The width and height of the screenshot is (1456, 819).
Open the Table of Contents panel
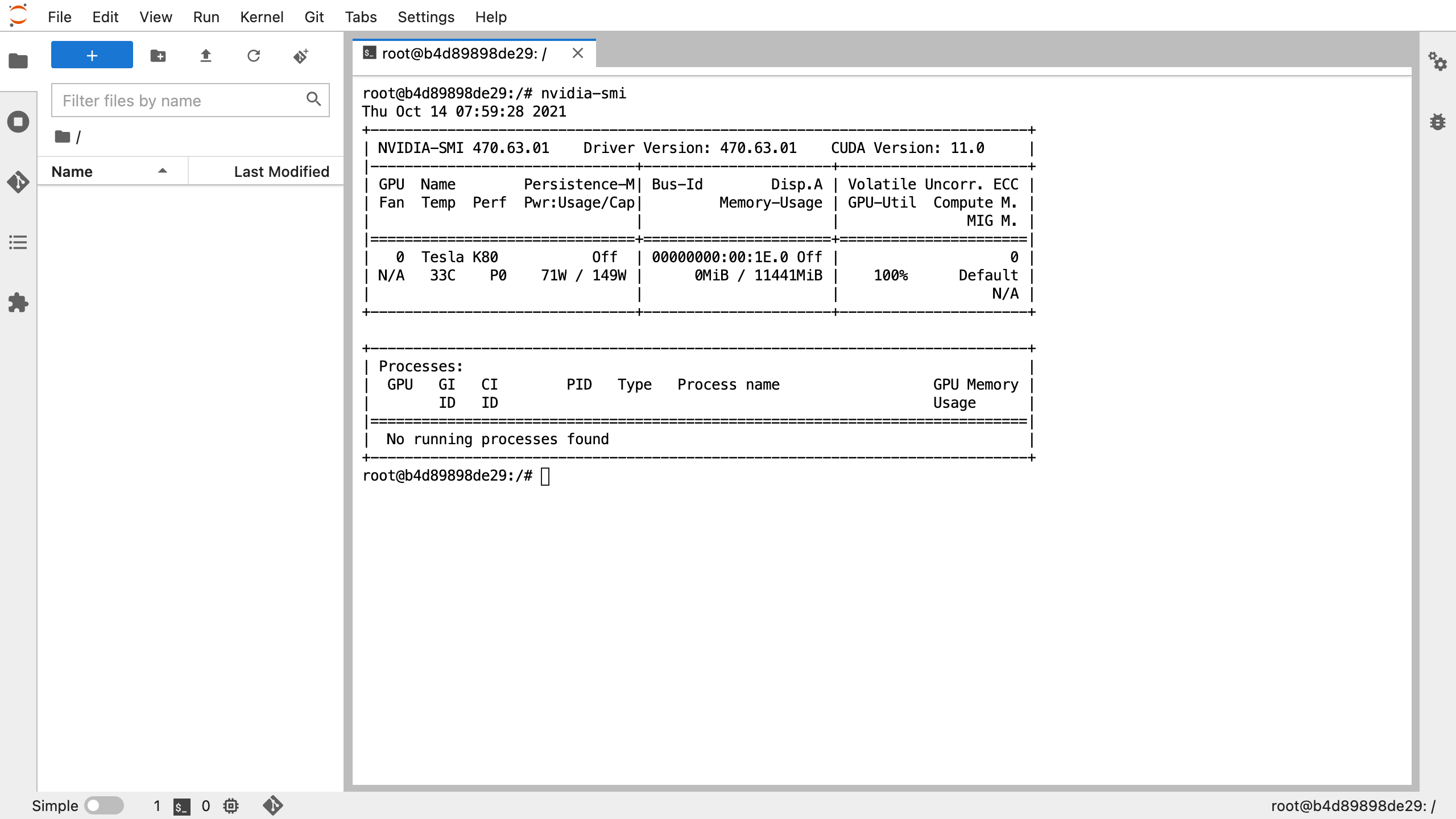point(18,243)
